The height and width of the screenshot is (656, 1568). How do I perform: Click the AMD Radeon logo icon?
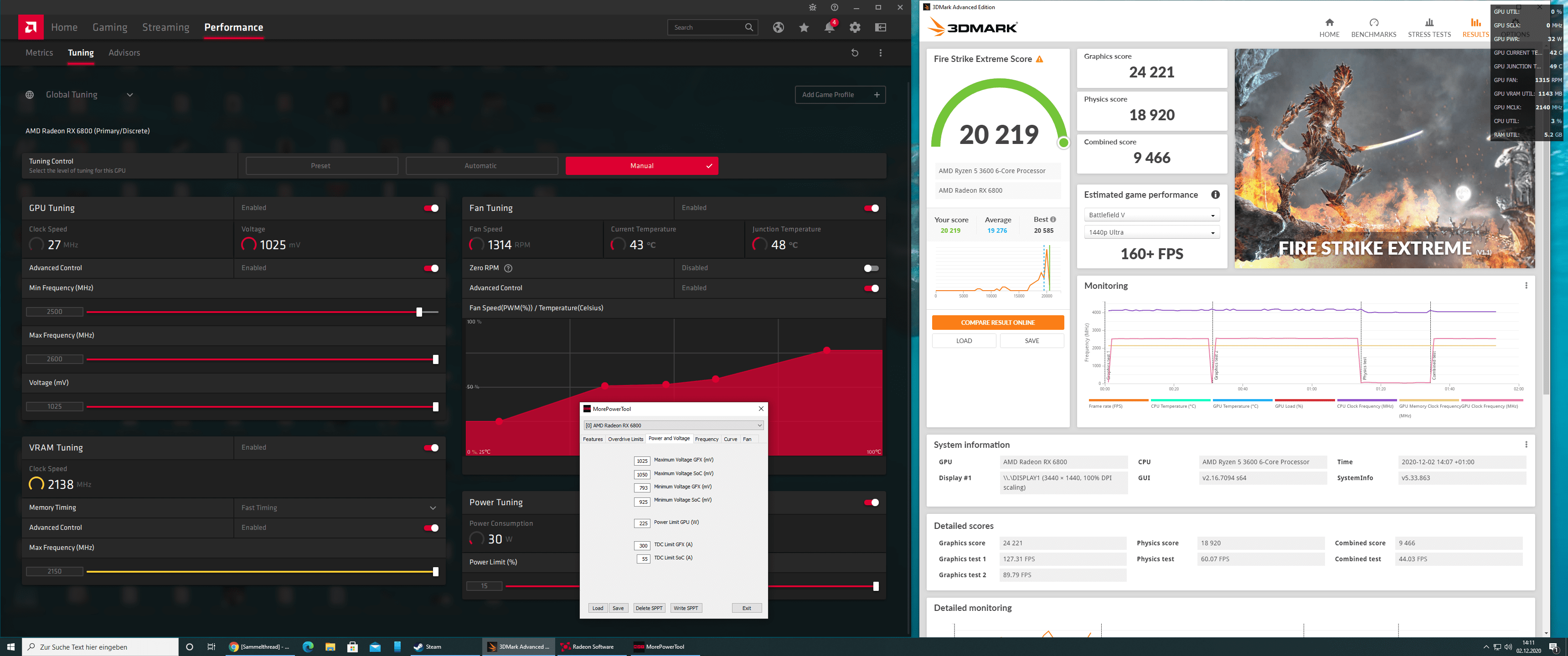pos(31,27)
